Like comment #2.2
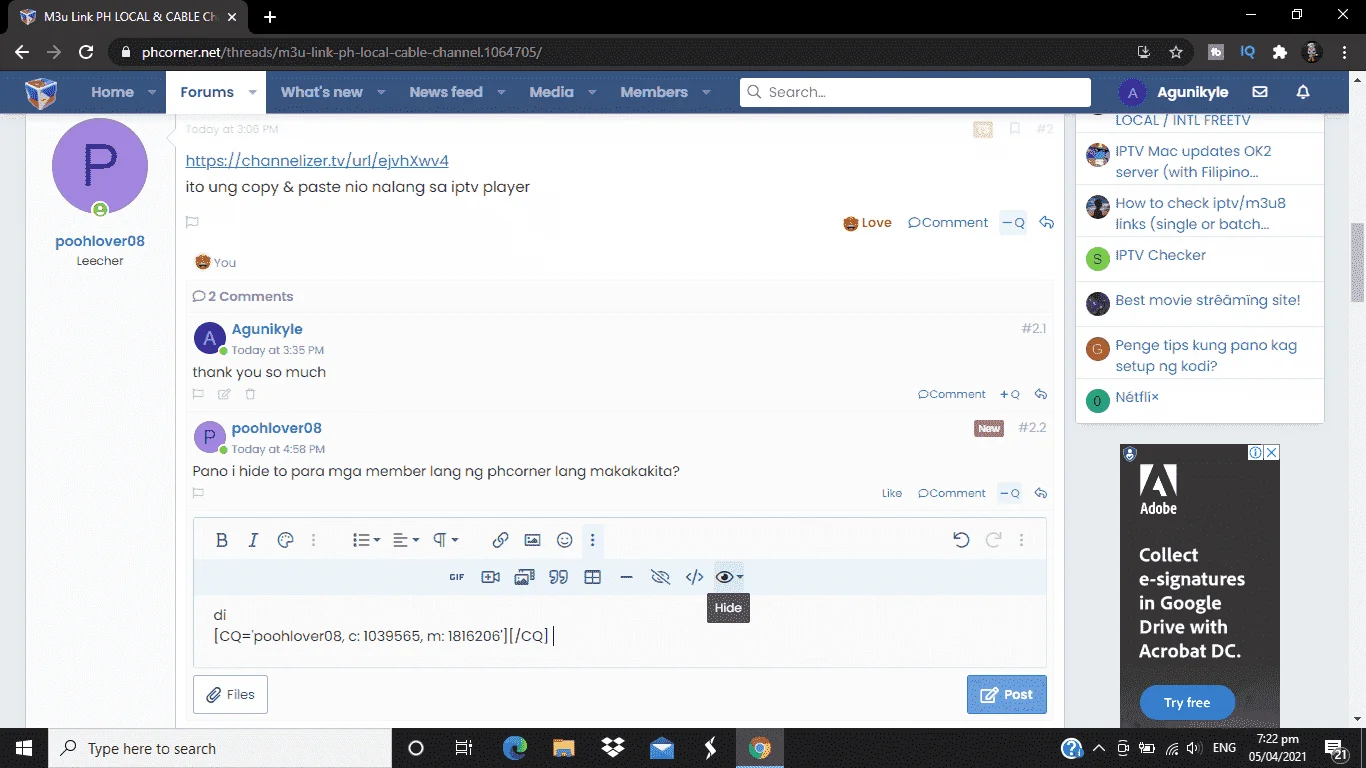This screenshot has width=1366, height=768. (892, 493)
